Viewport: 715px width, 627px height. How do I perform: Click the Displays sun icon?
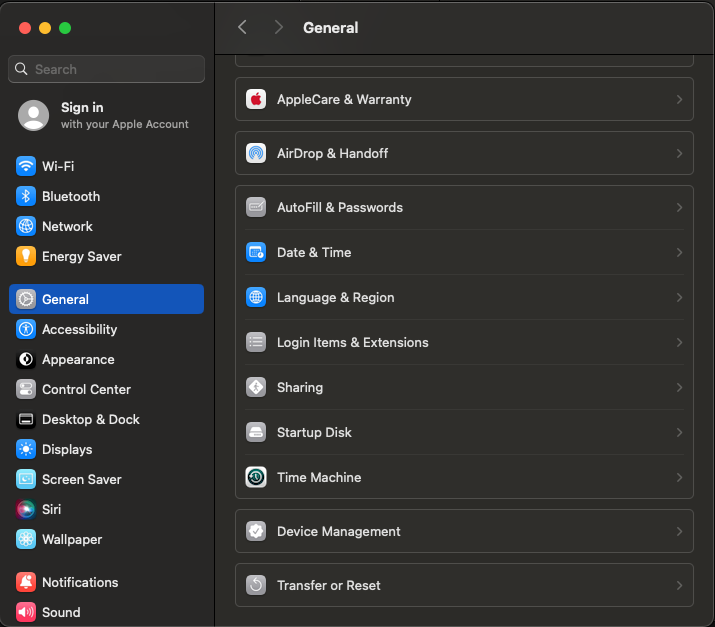[26, 449]
